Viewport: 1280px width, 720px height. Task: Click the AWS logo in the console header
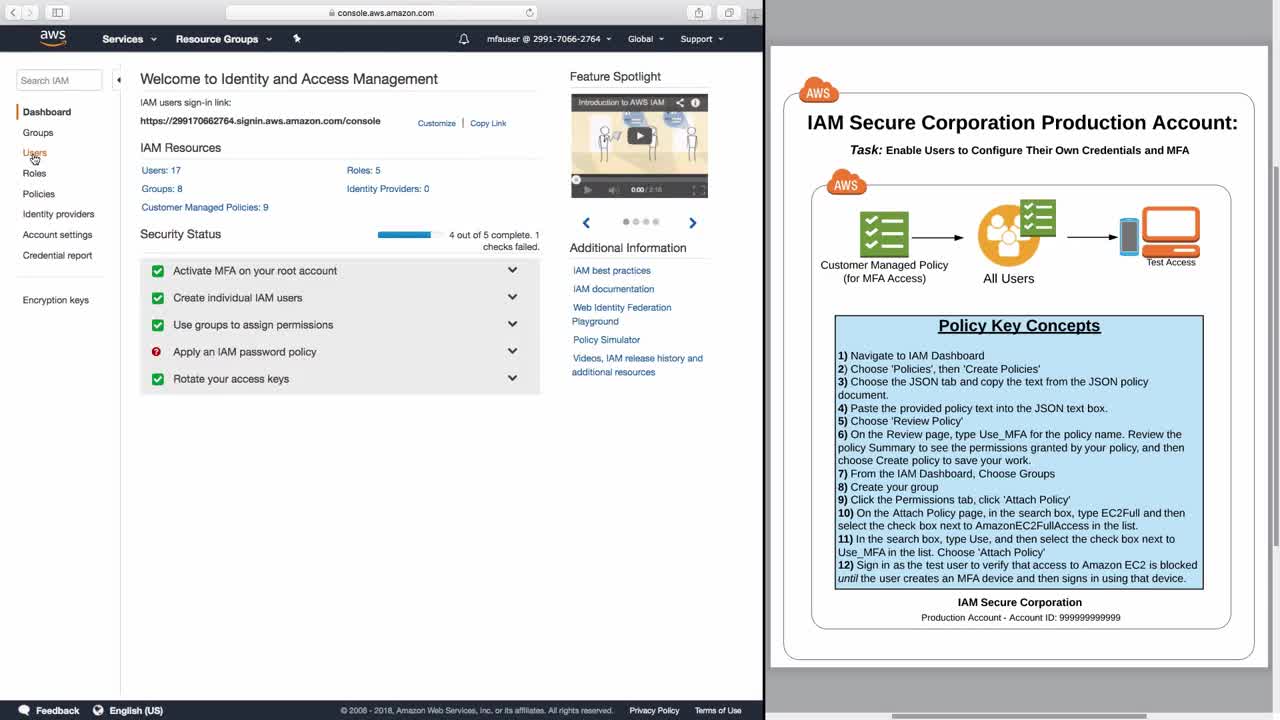coord(53,38)
